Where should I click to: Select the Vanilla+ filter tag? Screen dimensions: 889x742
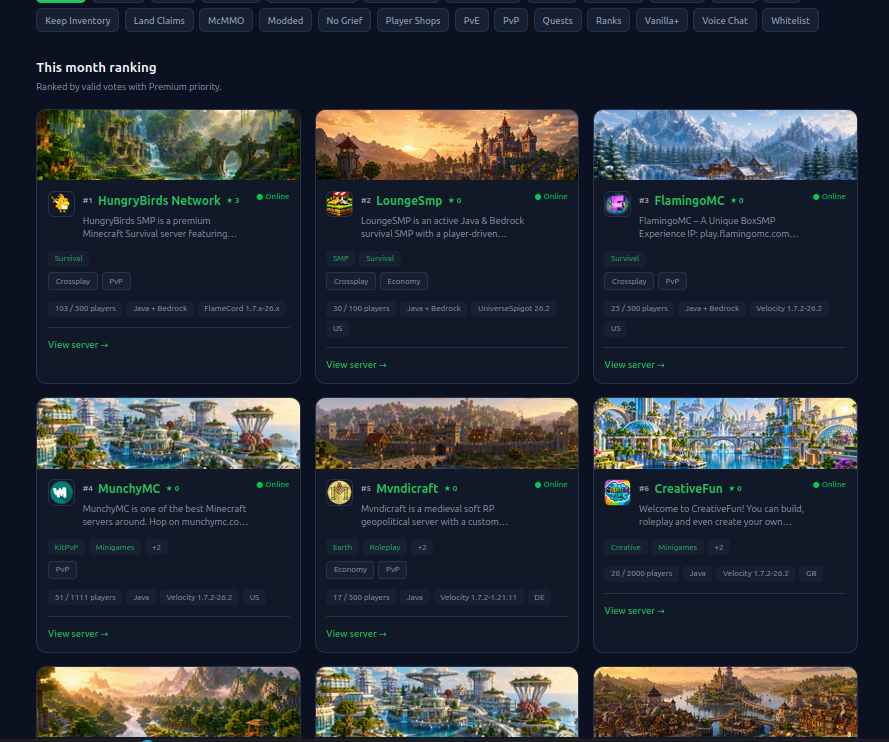662,20
